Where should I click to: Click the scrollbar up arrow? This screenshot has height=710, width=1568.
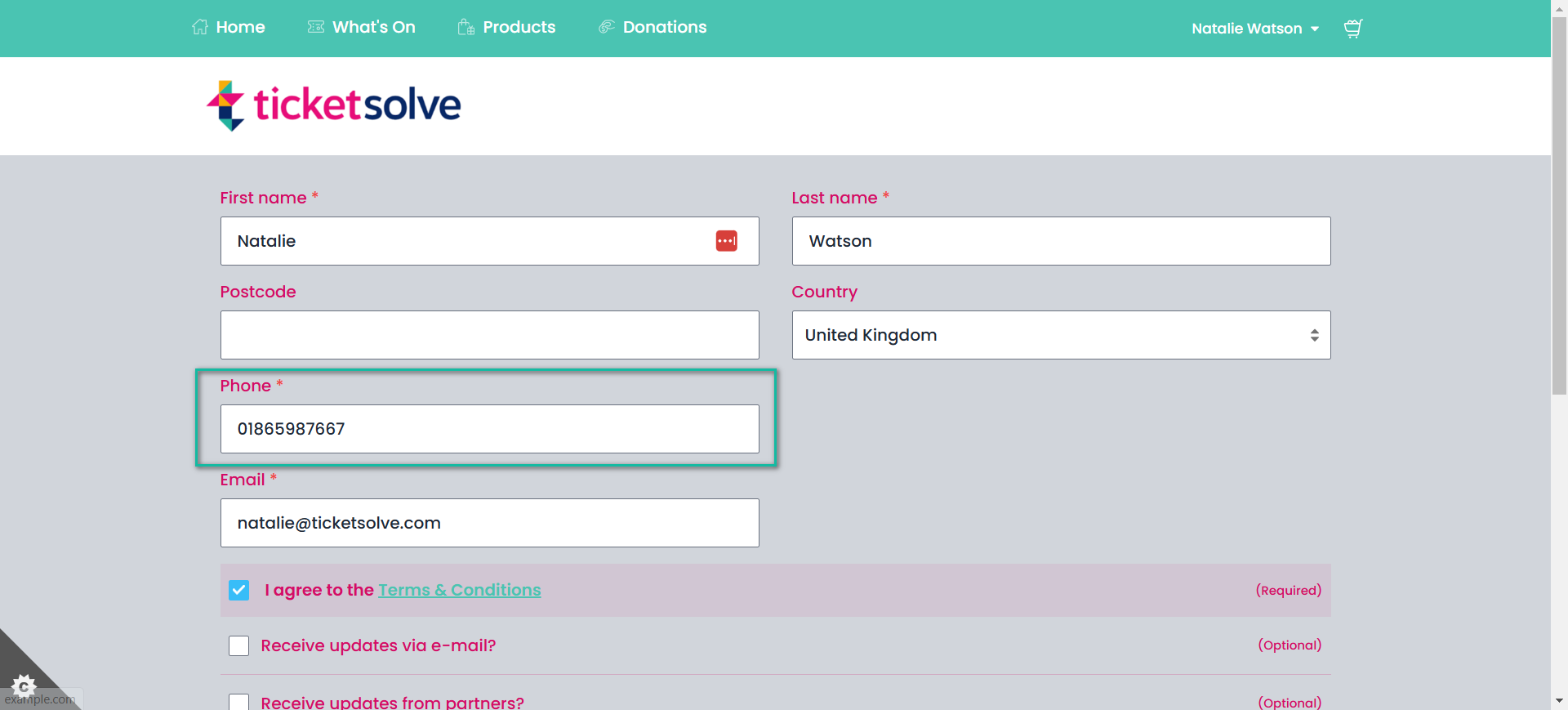(x=1559, y=7)
